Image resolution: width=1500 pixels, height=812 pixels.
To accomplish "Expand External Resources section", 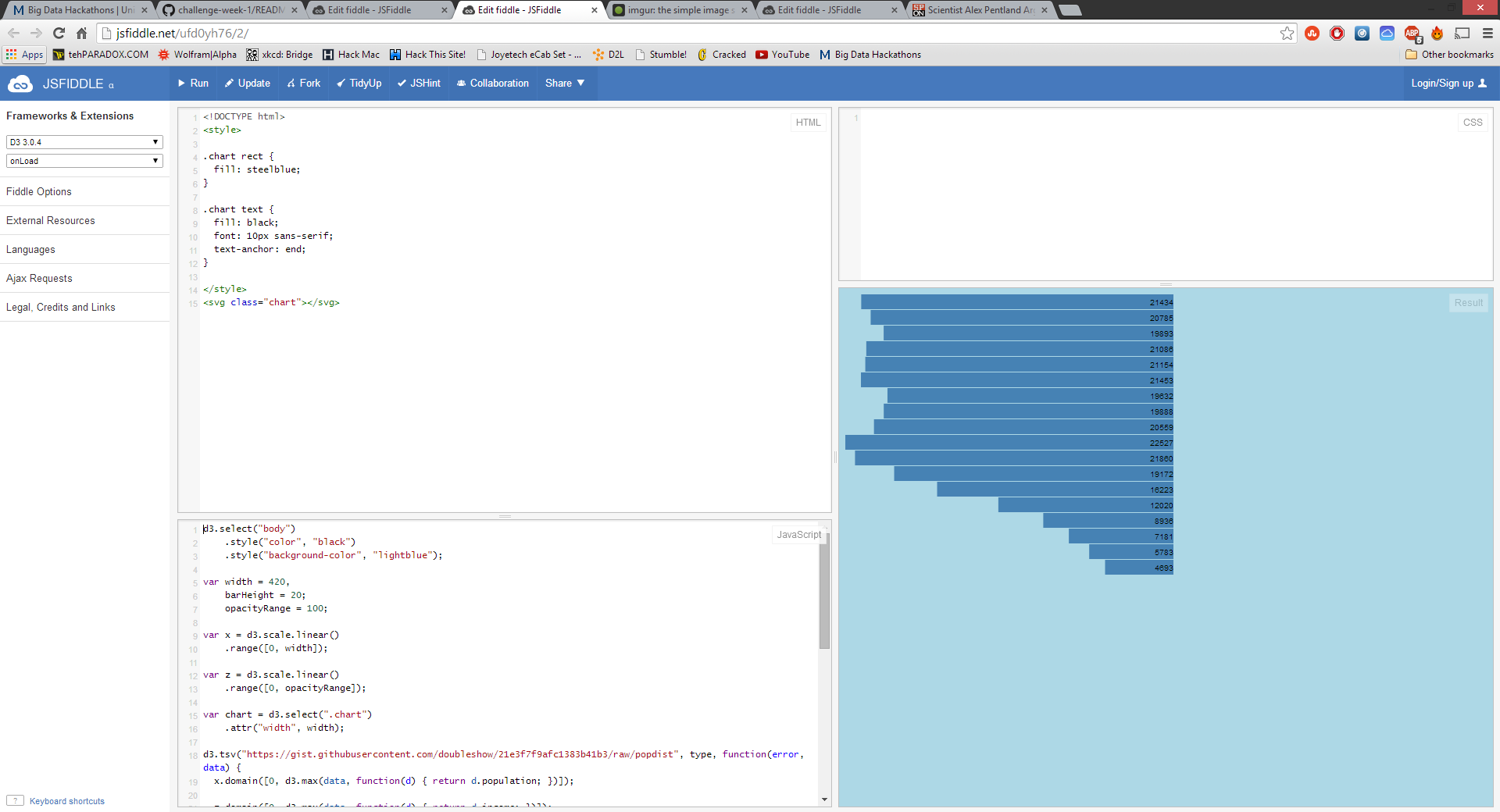I will (x=84, y=220).
